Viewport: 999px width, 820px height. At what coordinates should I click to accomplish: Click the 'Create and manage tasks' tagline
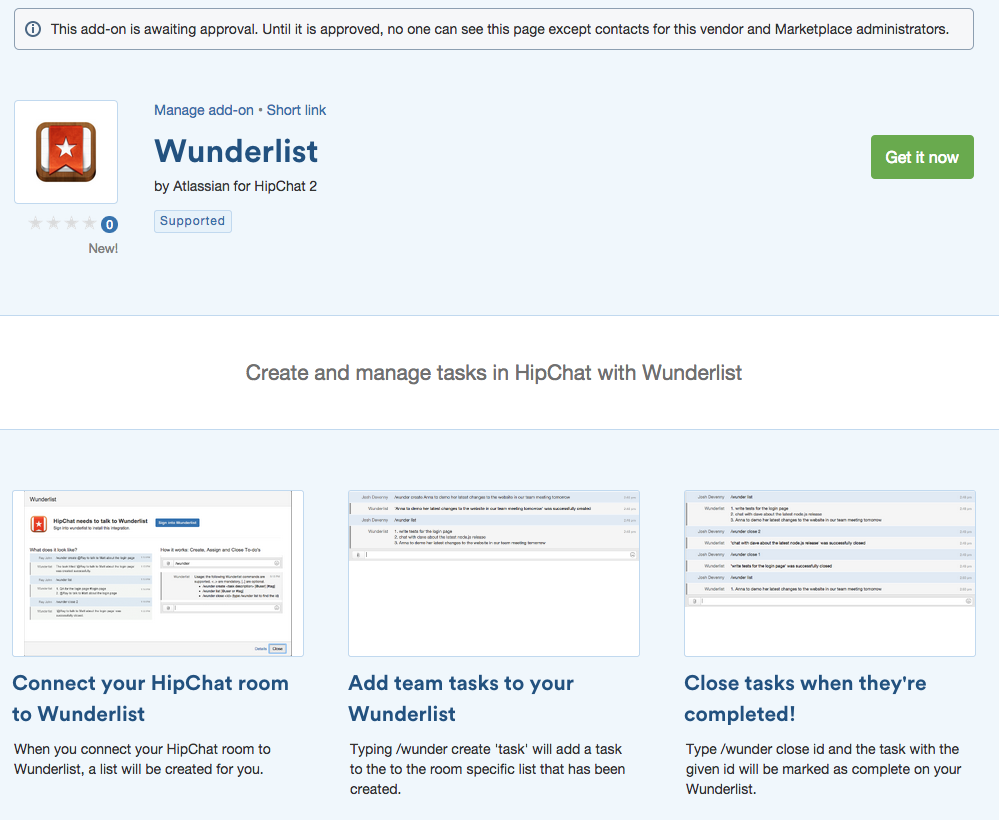pyautogui.click(x=494, y=373)
